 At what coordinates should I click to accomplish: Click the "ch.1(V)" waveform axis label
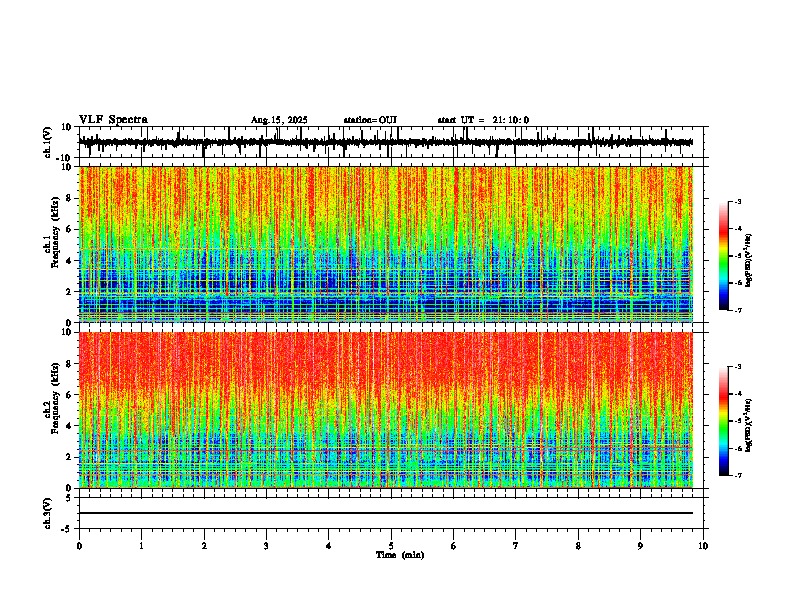click(47, 142)
